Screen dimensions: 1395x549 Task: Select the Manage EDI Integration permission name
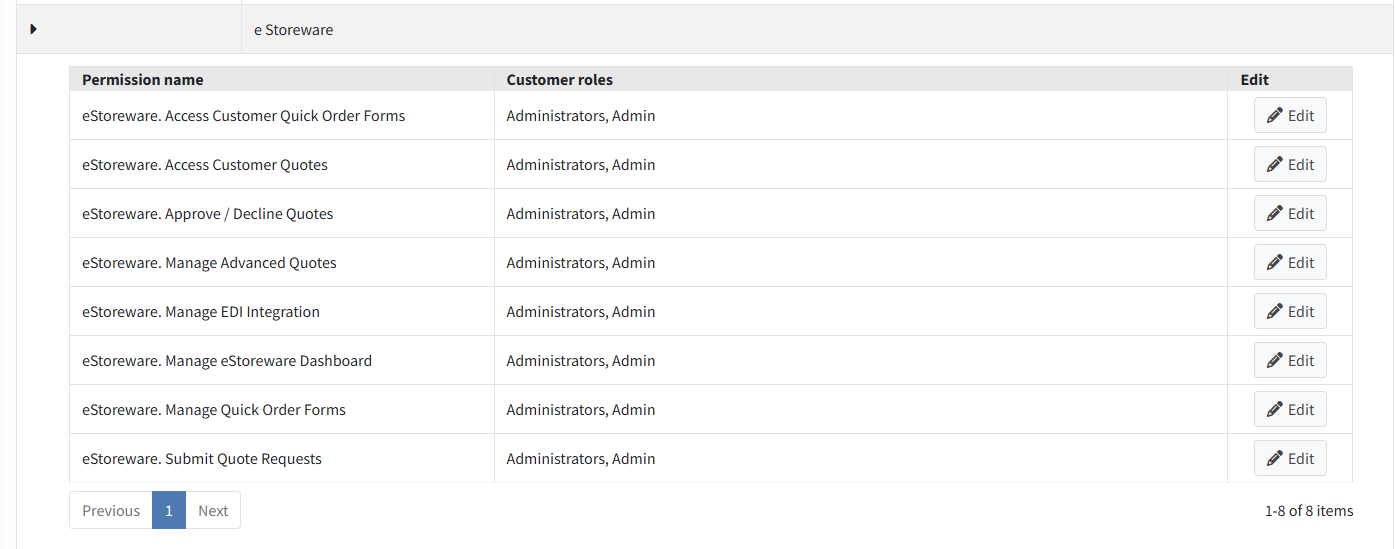pyautogui.click(x=201, y=311)
